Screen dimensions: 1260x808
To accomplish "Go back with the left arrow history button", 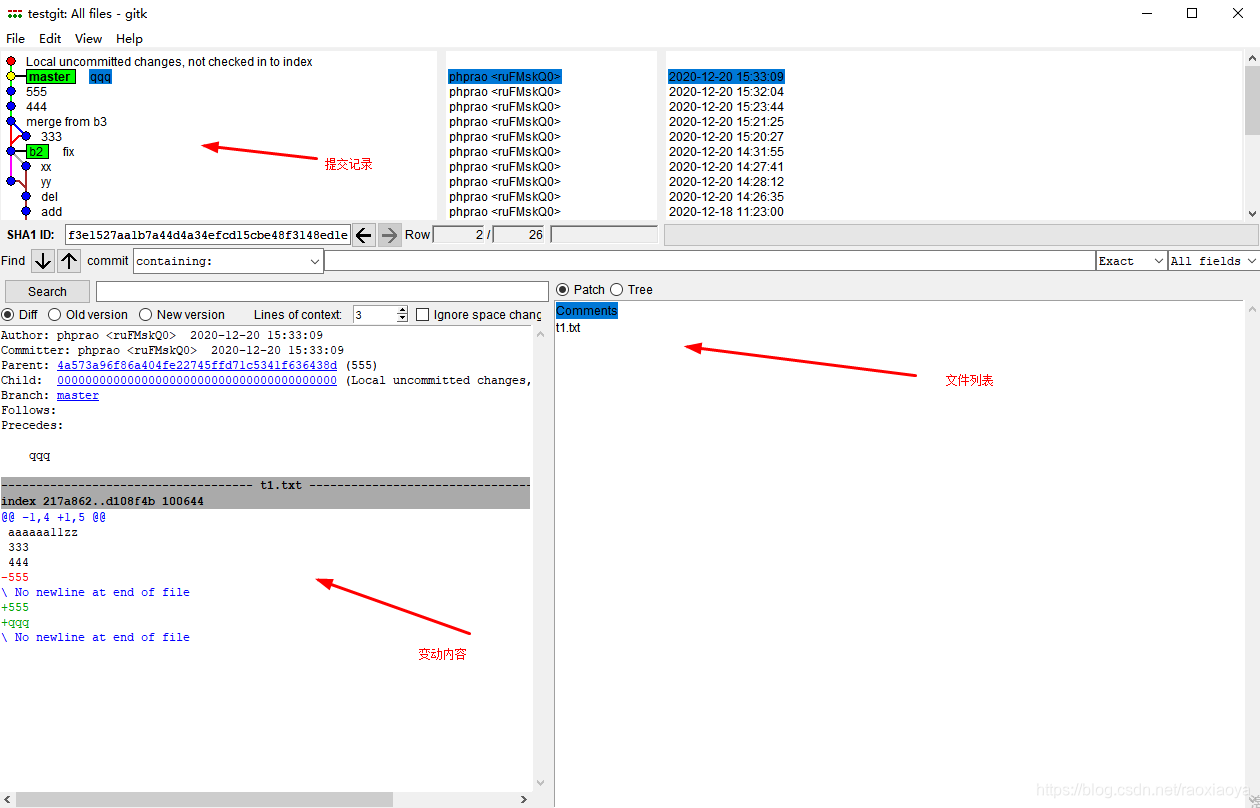I will point(364,235).
